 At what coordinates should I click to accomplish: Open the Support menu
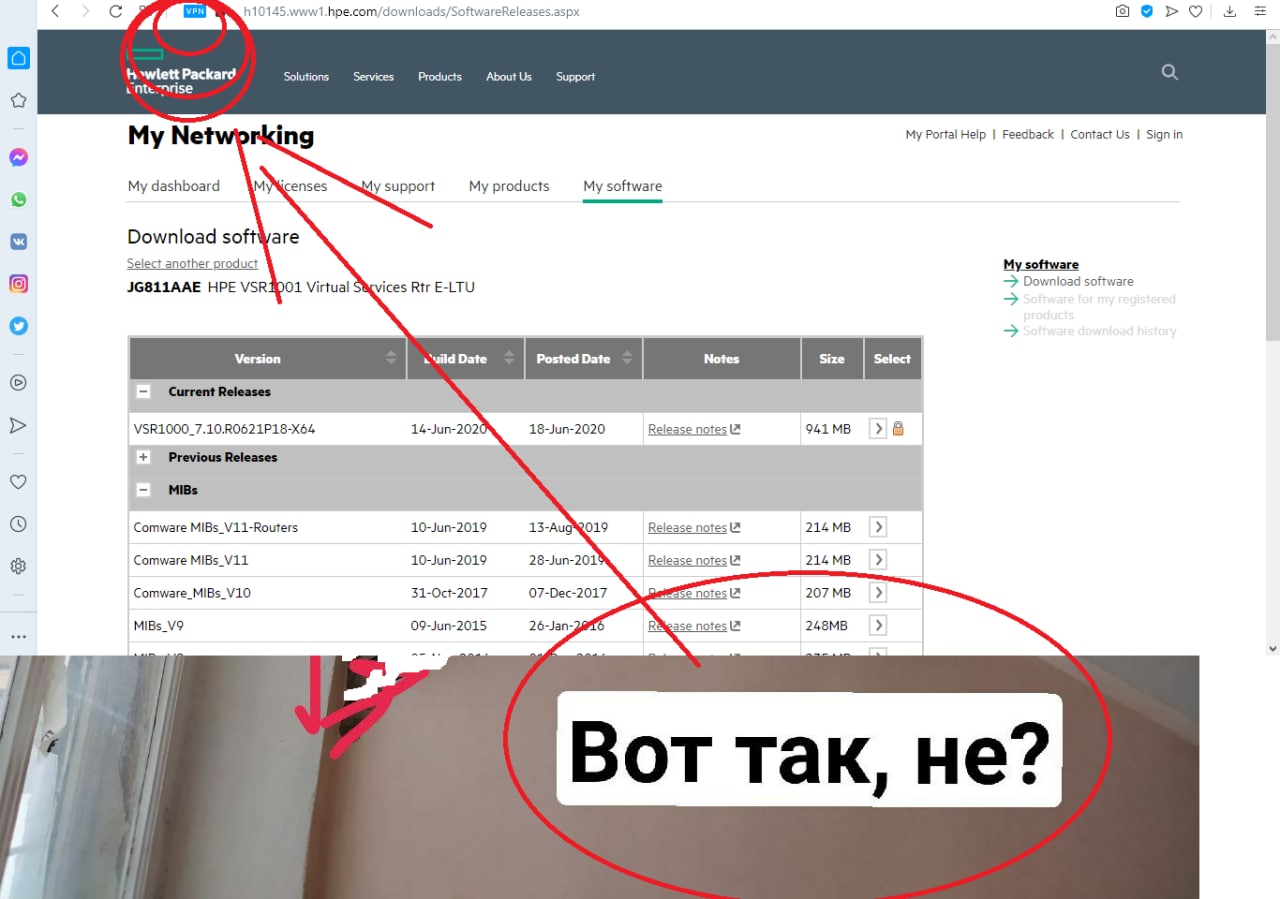point(575,77)
